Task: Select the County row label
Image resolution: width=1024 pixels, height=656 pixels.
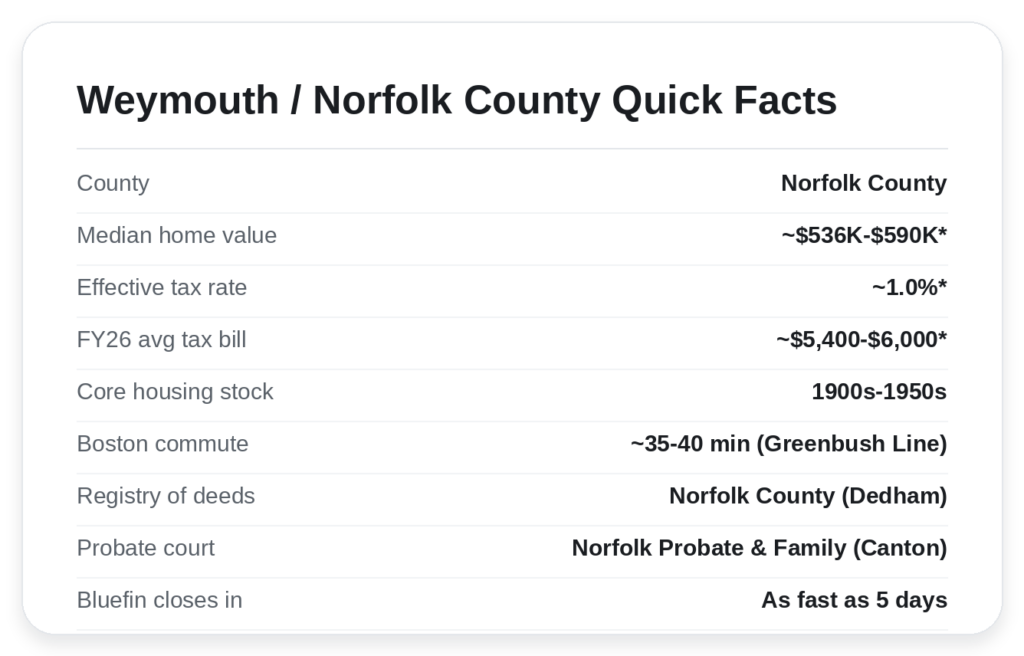Action: pyautogui.click(x=113, y=183)
